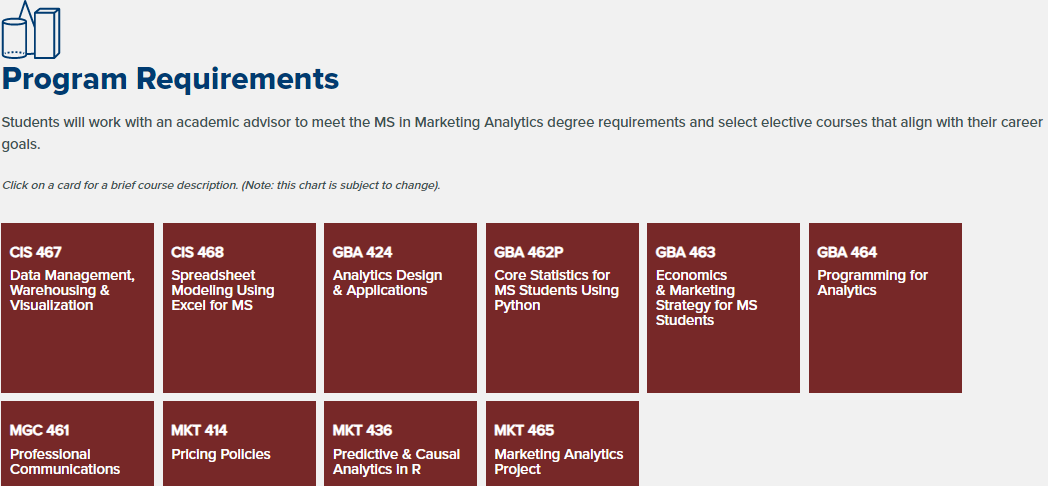Open the CIS 468 Spreadsheet Modeling card
The height and width of the screenshot is (486, 1048).
click(x=239, y=308)
